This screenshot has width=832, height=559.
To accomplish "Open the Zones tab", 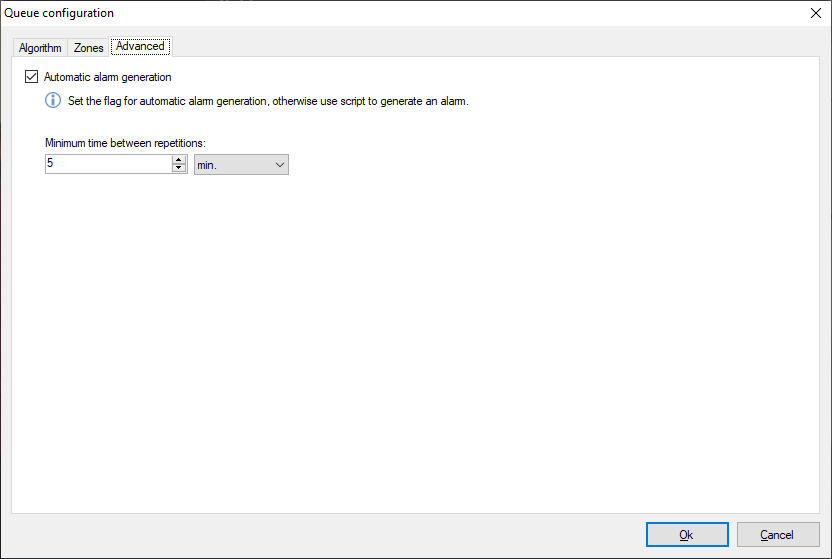I will 89,47.
